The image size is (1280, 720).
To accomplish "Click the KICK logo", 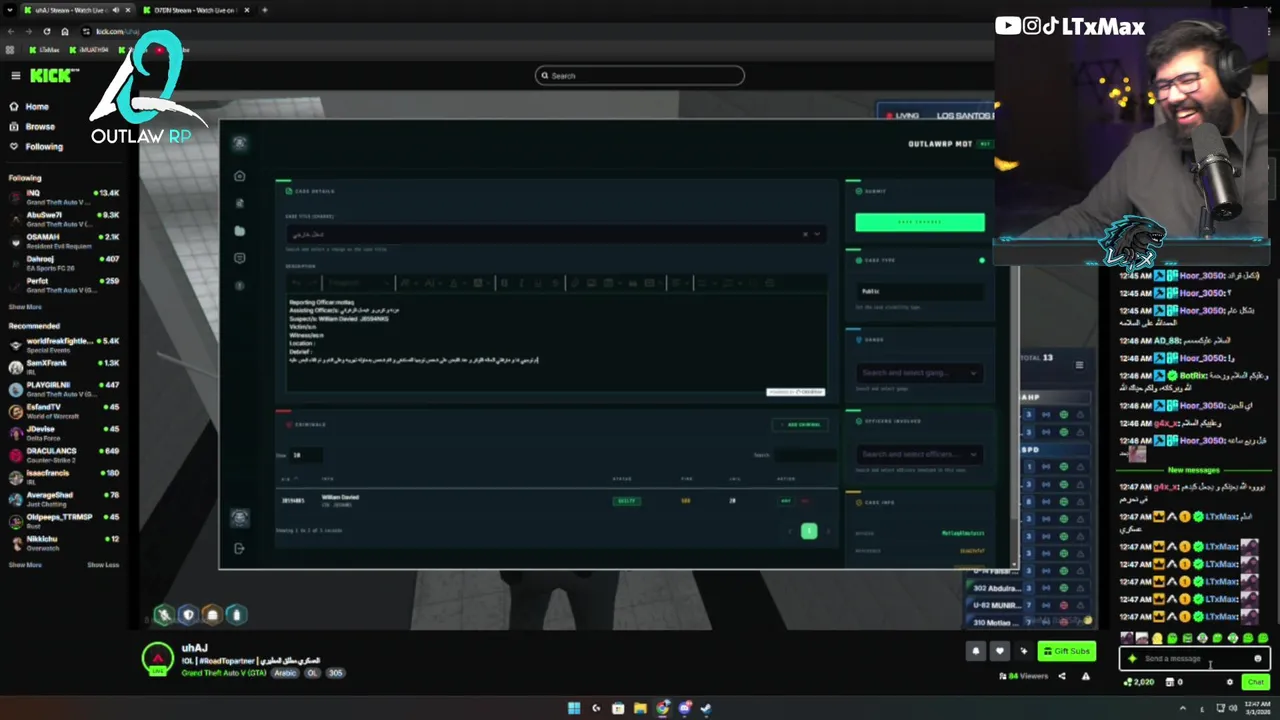I will click(x=54, y=76).
